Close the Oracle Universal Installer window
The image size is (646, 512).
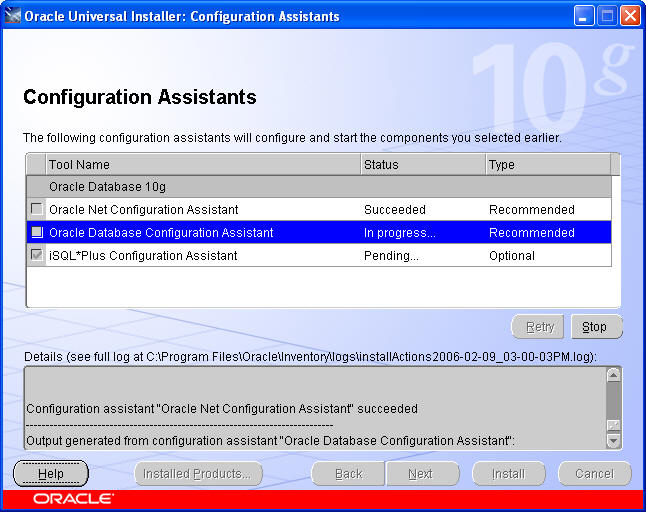point(631,16)
